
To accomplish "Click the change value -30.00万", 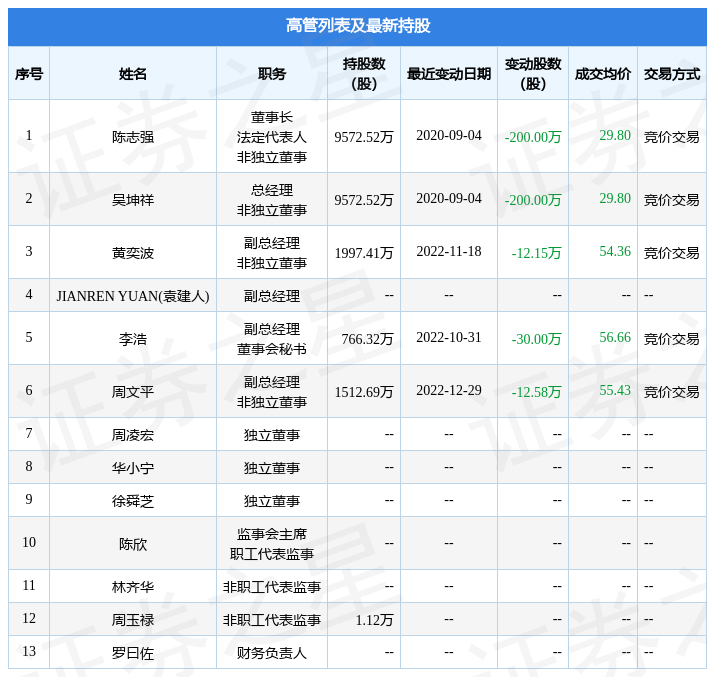I will (x=536, y=339).
